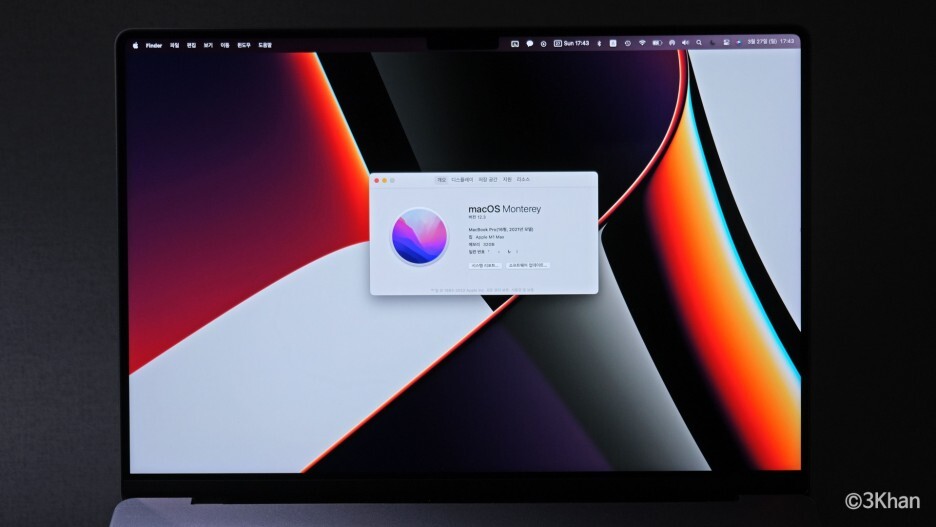Image resolution: width=936 pixels, height=527 pixels.
Task: Open the 보기 (View) menu
Action: click(208, 45)
